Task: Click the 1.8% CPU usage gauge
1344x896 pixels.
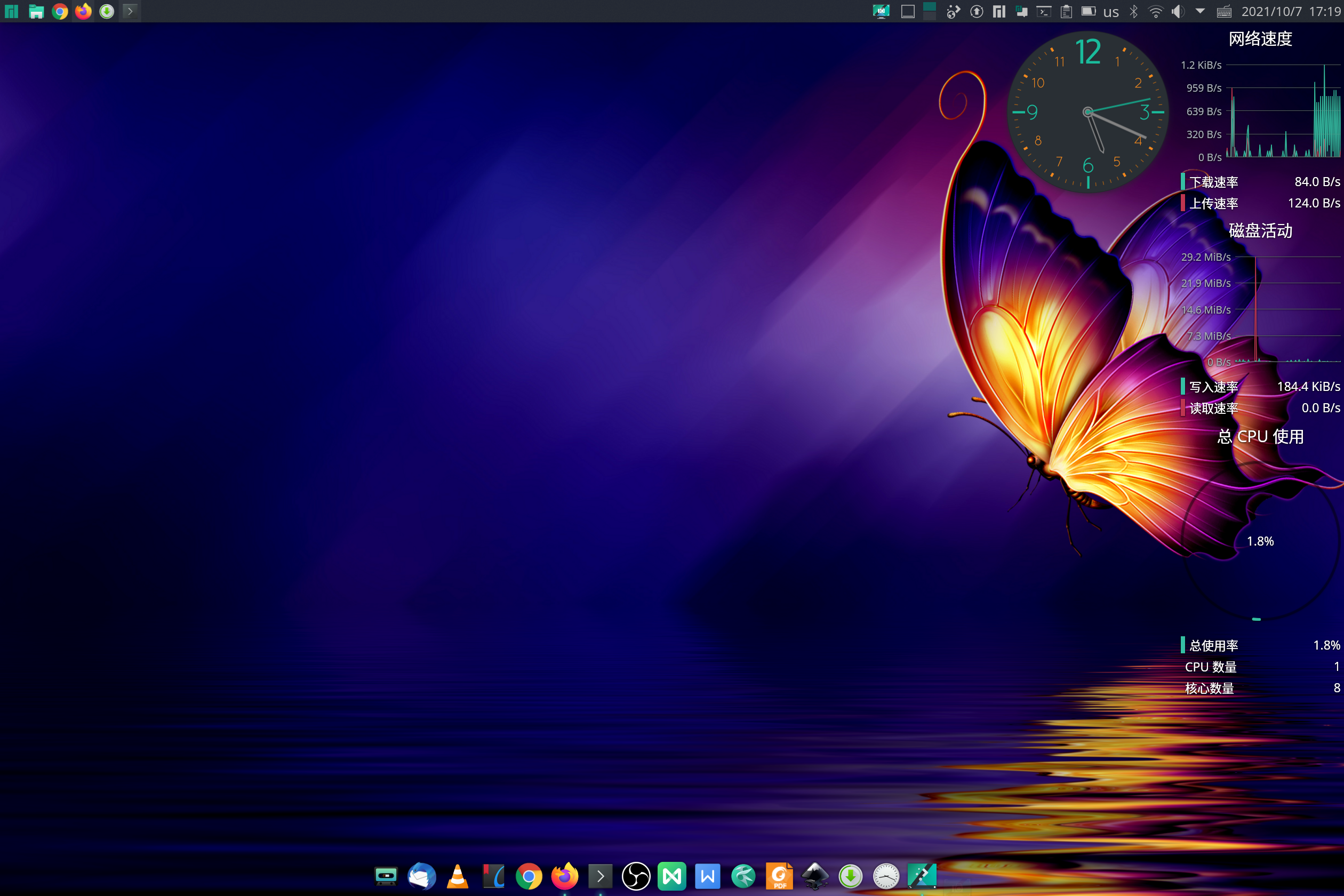Action: [1260, 541]
